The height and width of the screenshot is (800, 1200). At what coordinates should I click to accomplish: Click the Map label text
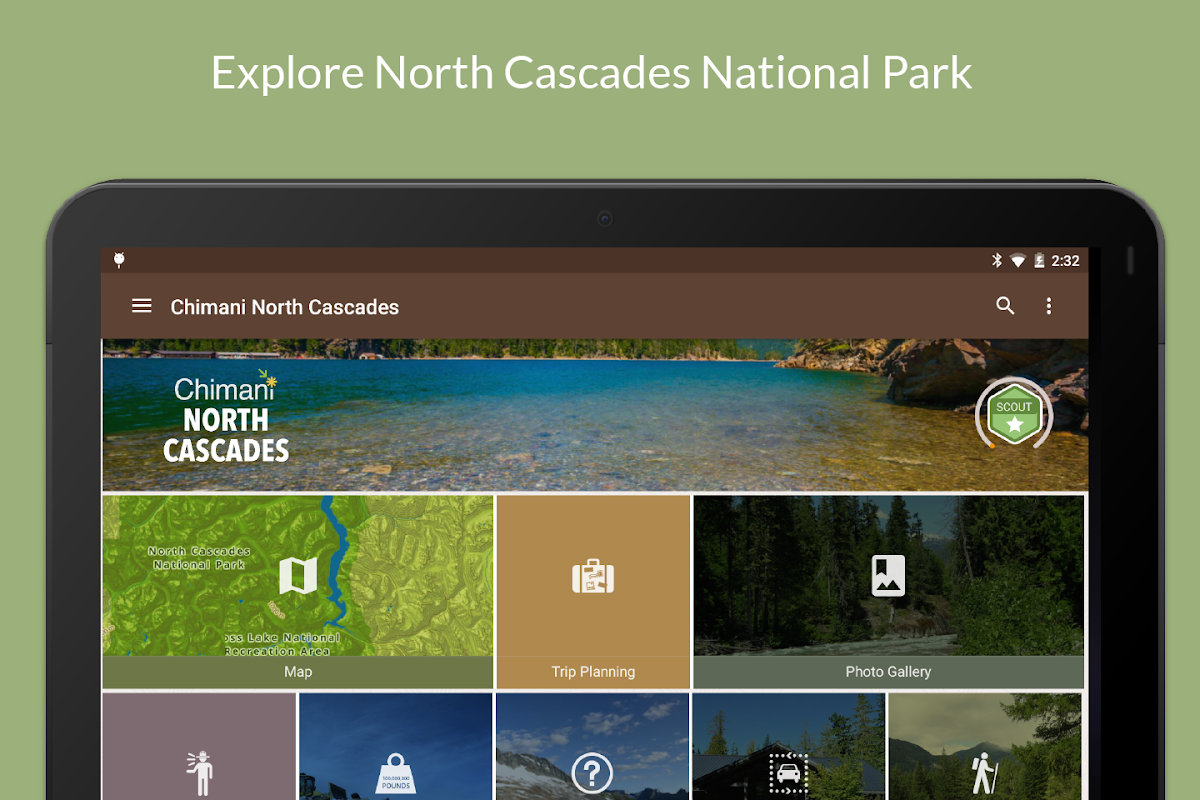298,672
